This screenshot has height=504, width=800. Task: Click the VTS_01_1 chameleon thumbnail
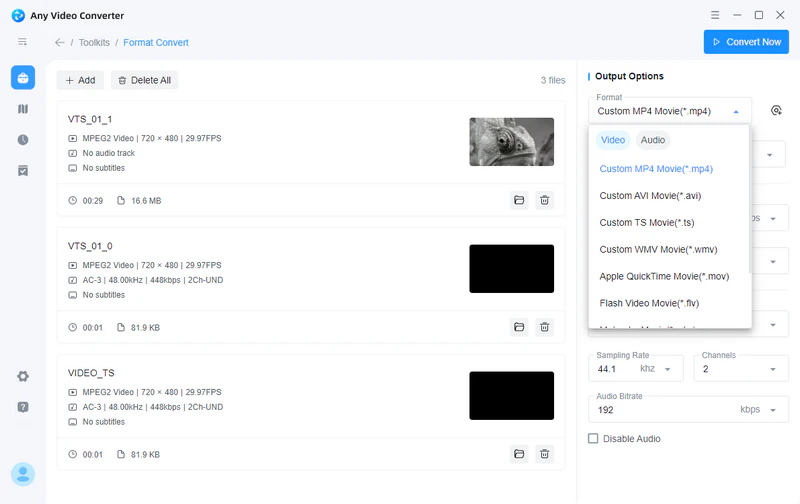point(511,142)
